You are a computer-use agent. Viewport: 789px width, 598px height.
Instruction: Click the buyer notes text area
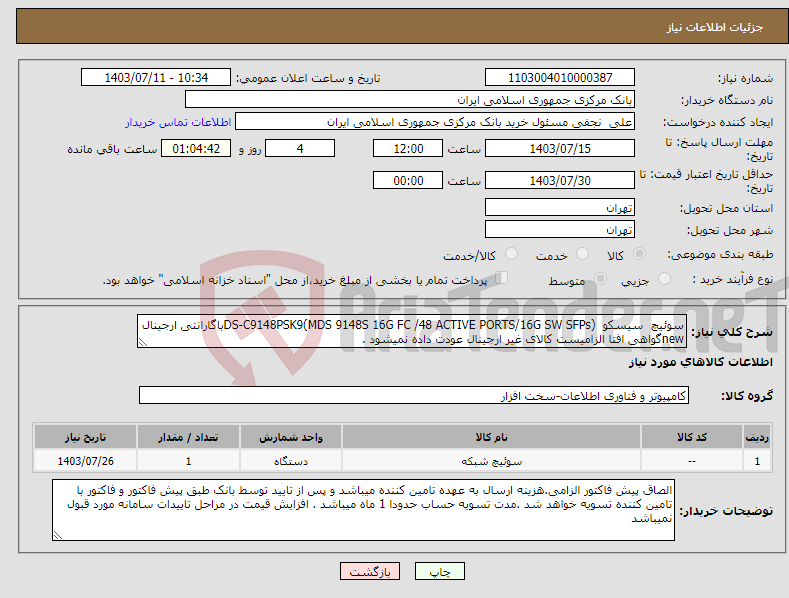pyautogui.click(x=363, y=510)
